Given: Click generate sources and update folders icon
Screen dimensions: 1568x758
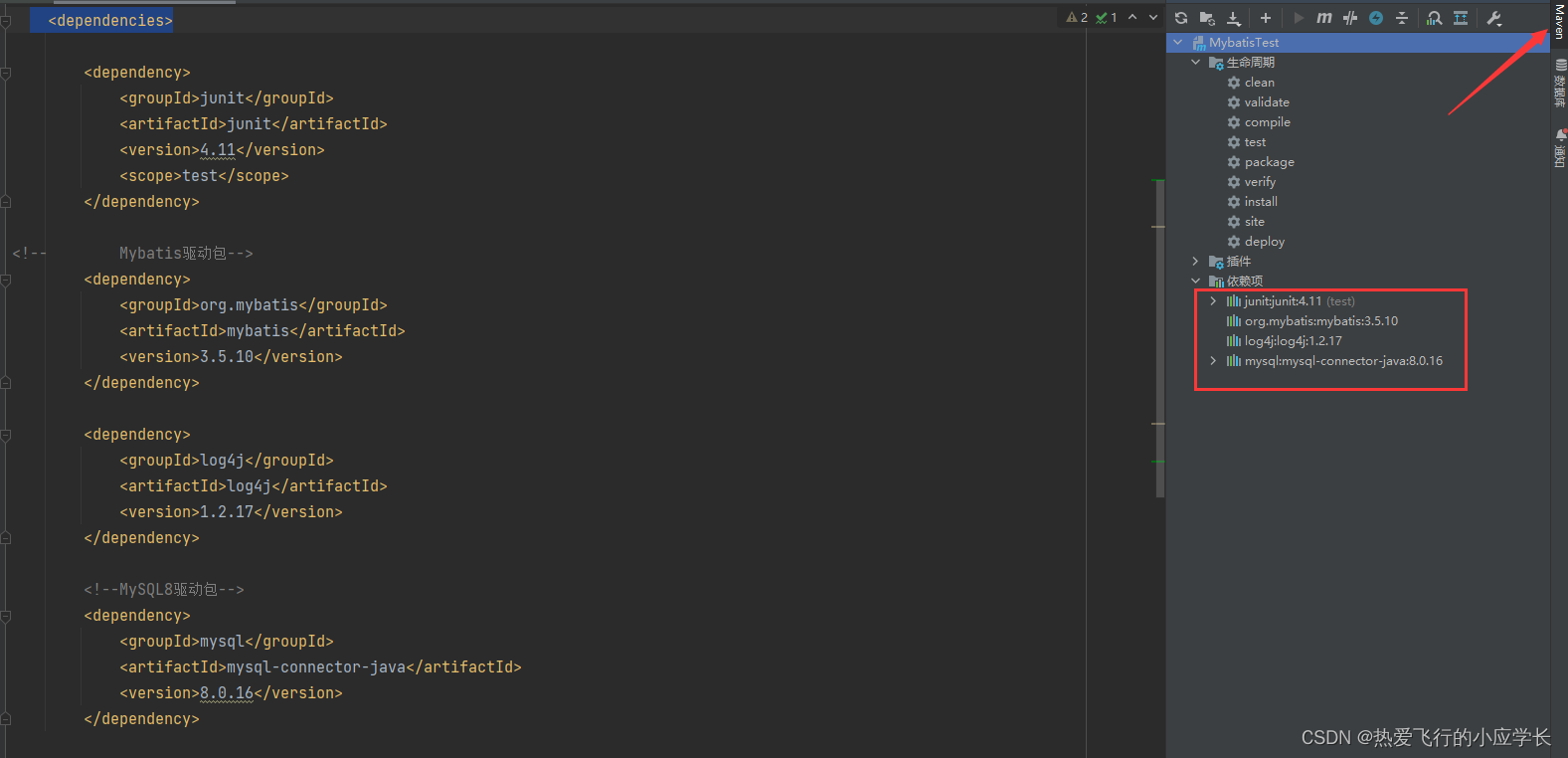Looking at the screenshot, I should [x=1207, y=18].
